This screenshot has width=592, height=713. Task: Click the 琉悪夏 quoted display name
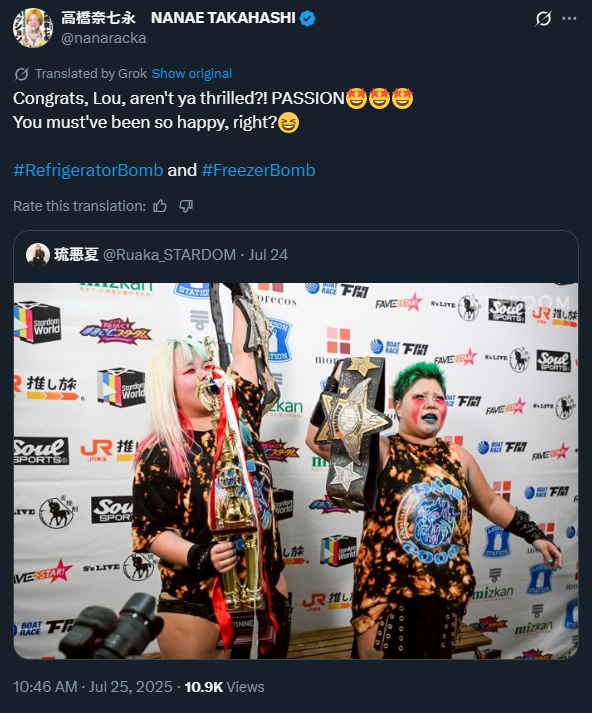click(x=76, y=255)
